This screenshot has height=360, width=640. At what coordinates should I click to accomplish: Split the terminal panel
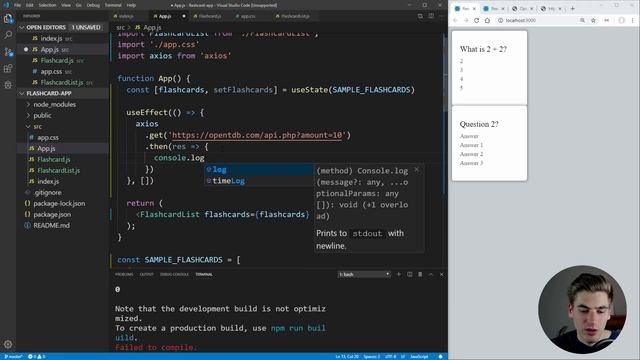click(409, 274)
